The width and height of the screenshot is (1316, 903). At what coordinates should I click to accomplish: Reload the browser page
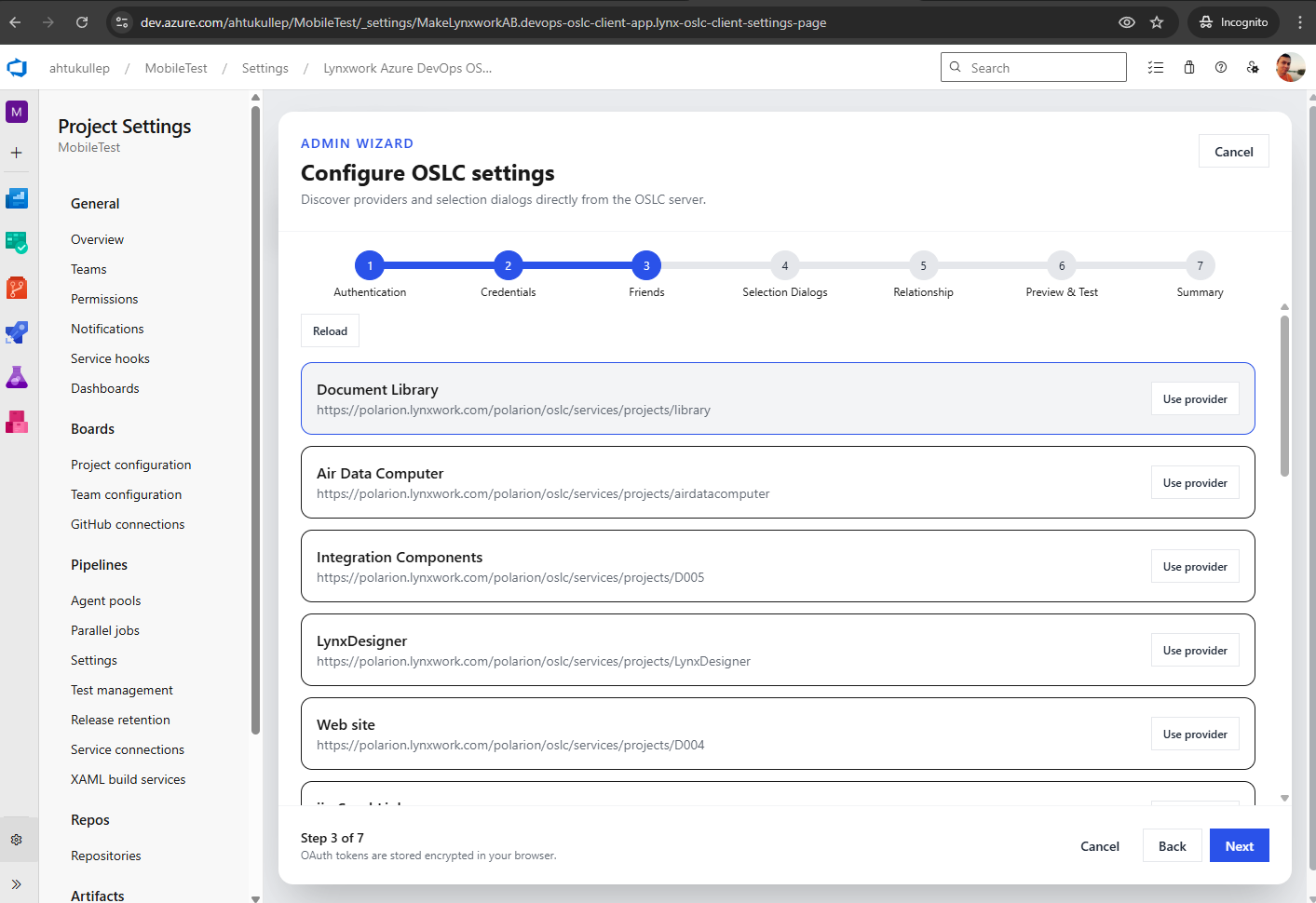(82, 22)
